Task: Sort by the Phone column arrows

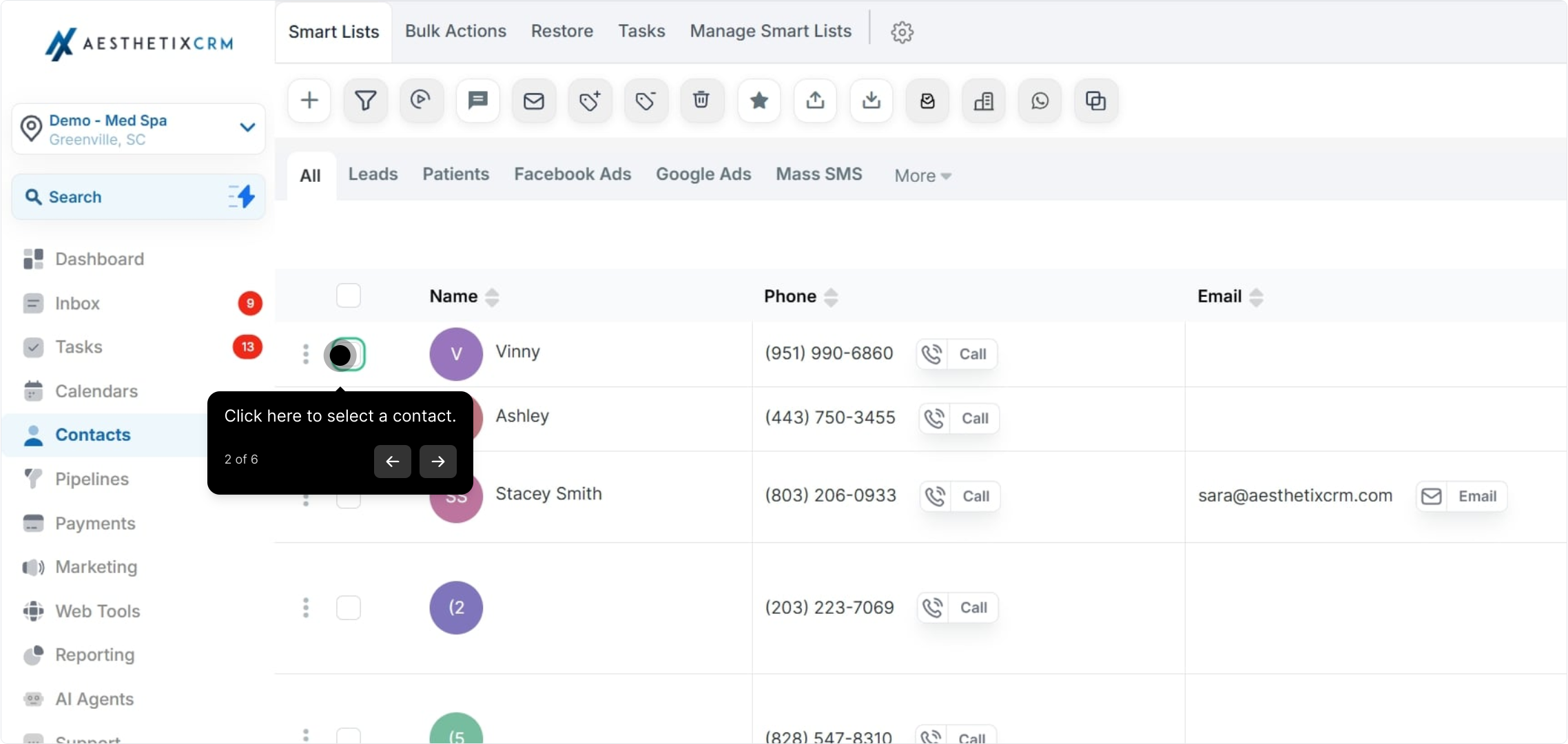Action: click(831, 297)
